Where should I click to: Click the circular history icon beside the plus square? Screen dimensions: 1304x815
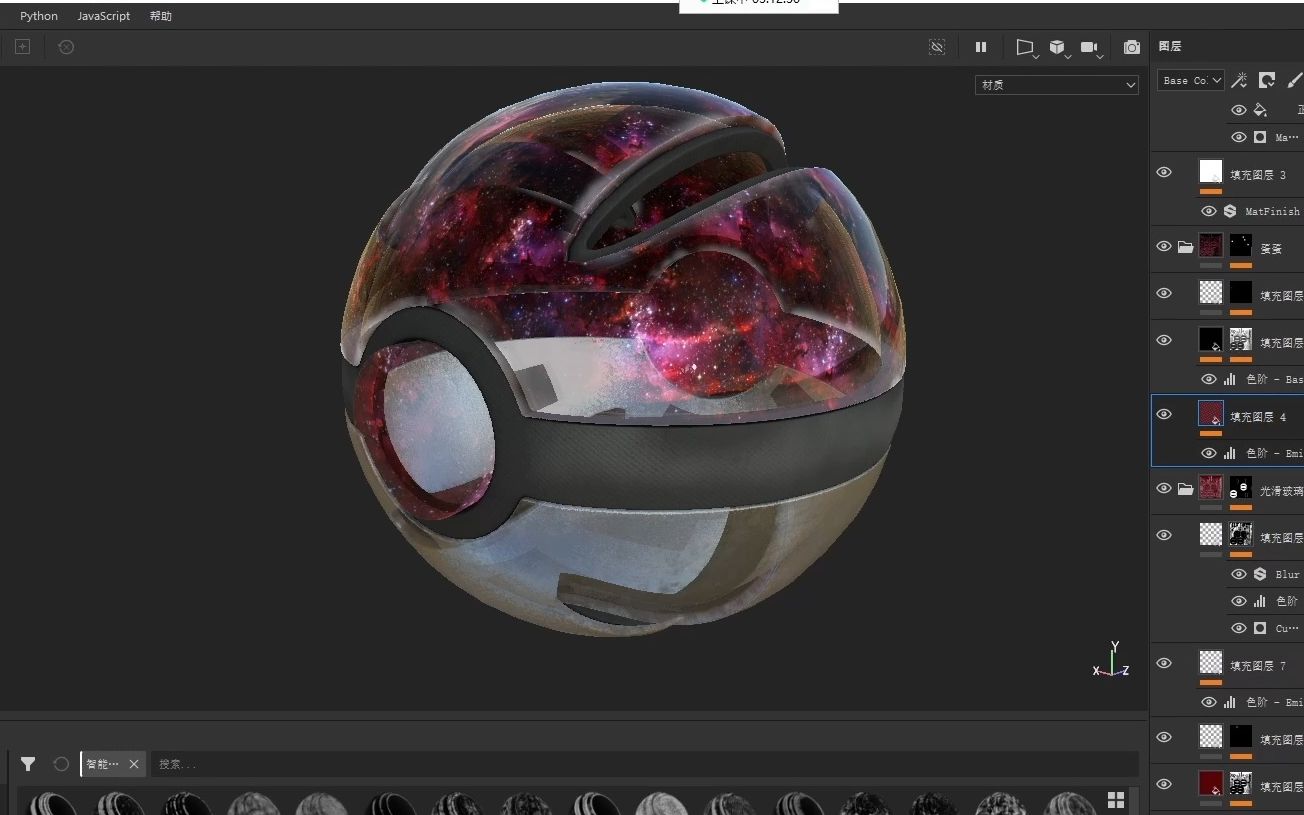pyautogui.click(x=66, y=47)
